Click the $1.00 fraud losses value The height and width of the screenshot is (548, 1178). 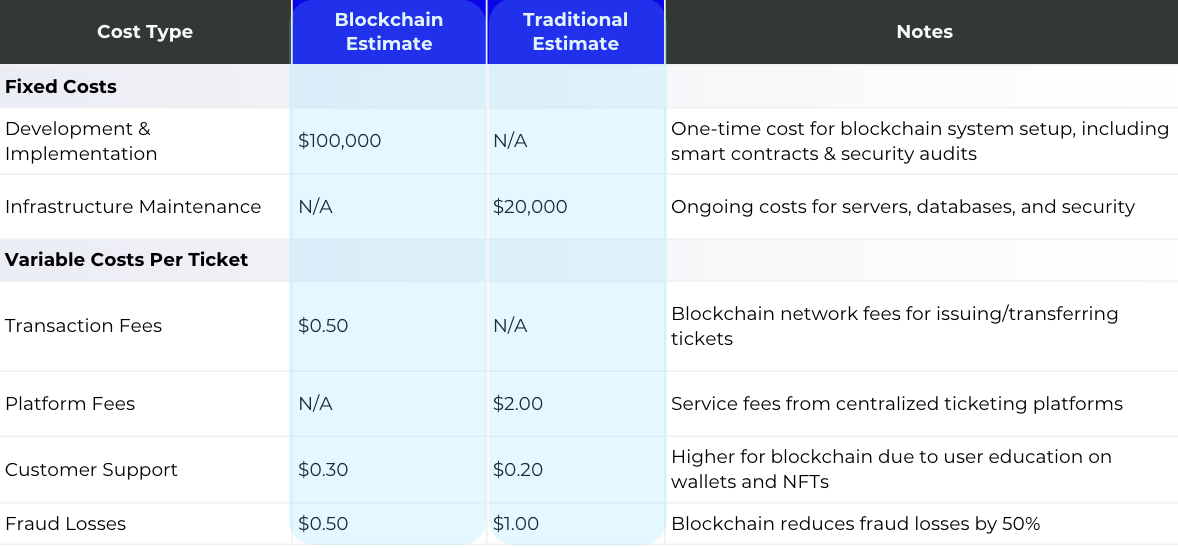point(516,524)
